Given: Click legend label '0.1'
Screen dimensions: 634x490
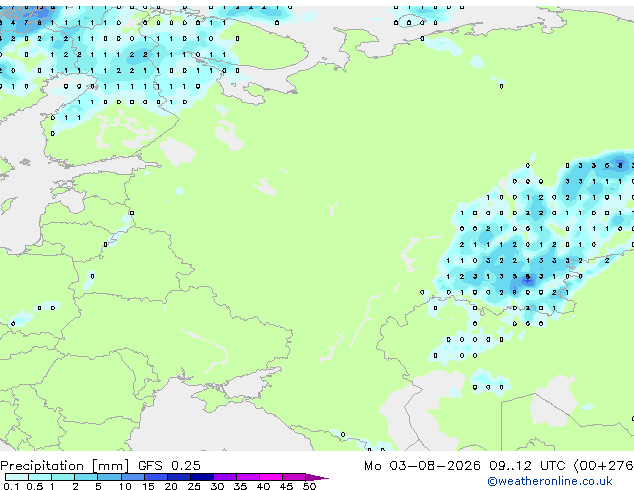Looking at the screenshot, I should click(11, 486).
